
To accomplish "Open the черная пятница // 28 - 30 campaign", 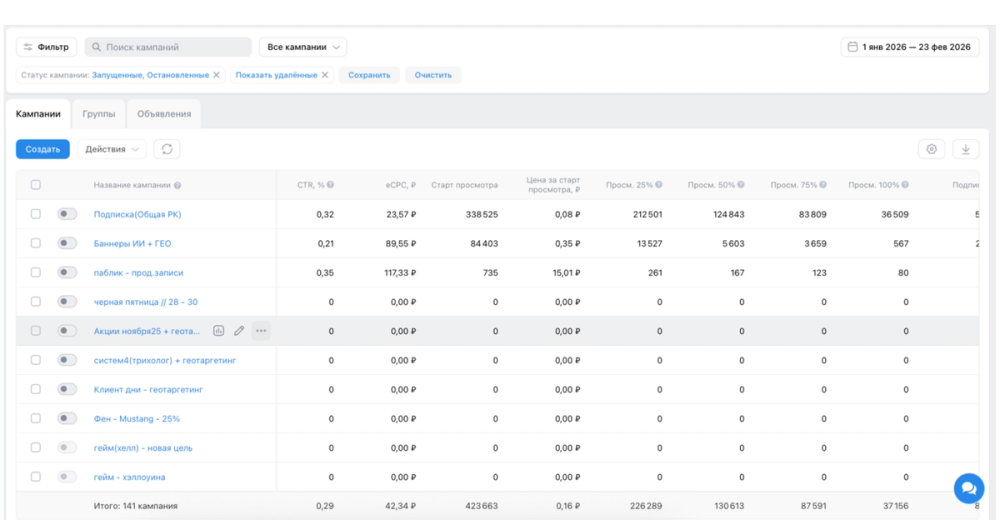I will 145,302.
